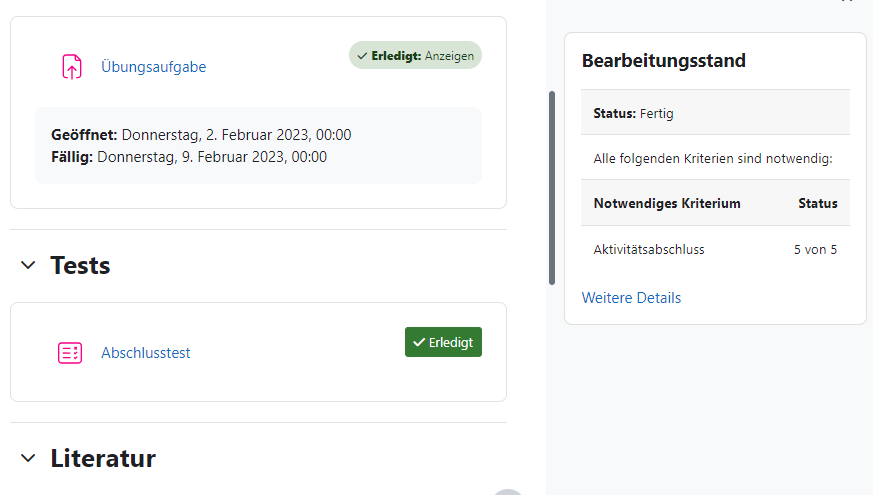Click the Bearbeitungsstand block heading

(x=664, y=60)
